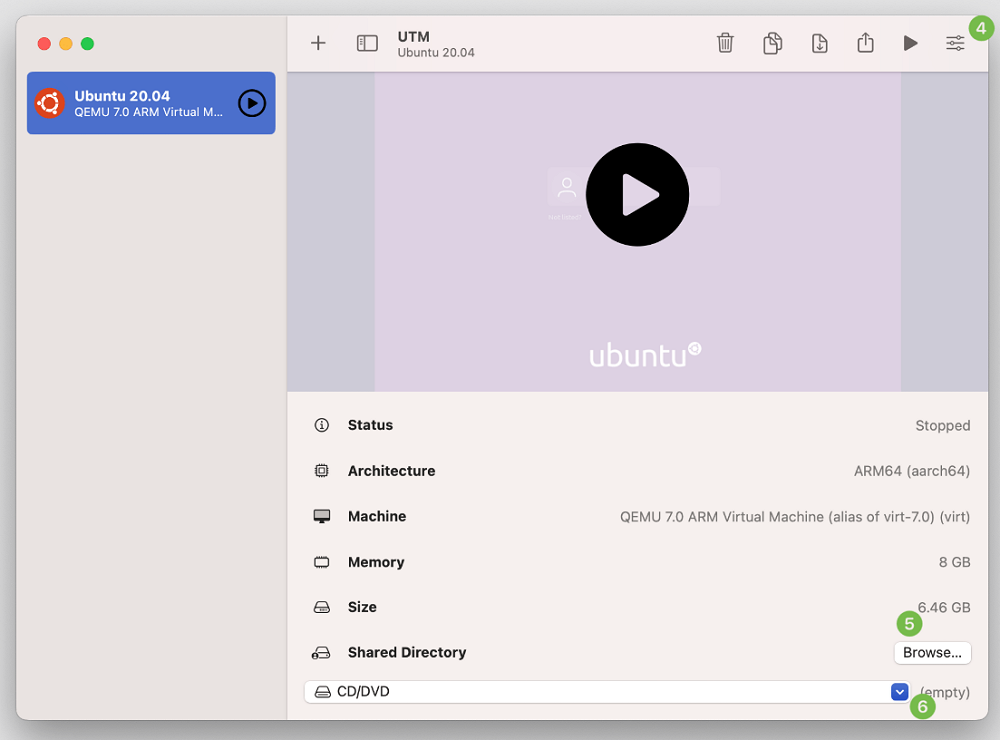This screenshot has height=740, width=1000.
Task: Click the plus icon to create a new VM
Action: 318,43
